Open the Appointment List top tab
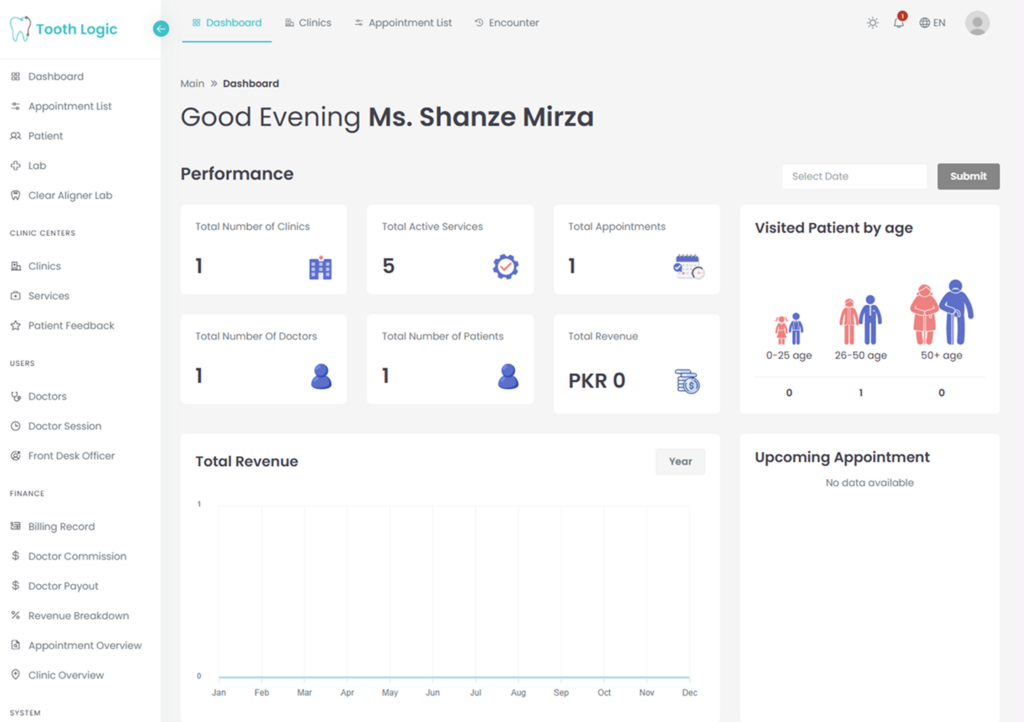Viewport: 1024px width, 722px height. coord(403,23)
